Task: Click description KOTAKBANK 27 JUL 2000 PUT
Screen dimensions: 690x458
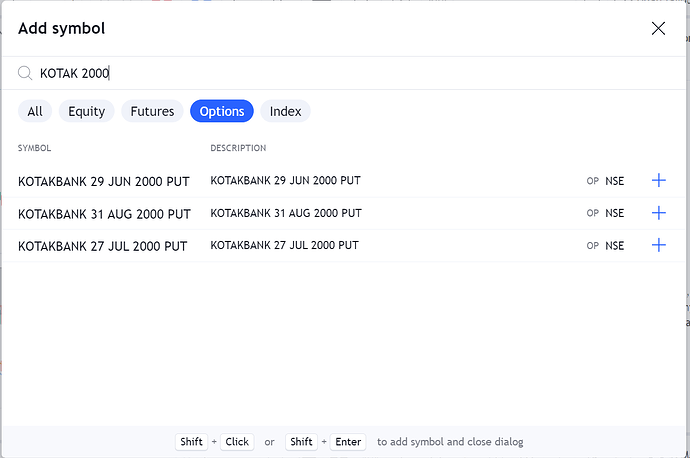Action: [284, 245]
